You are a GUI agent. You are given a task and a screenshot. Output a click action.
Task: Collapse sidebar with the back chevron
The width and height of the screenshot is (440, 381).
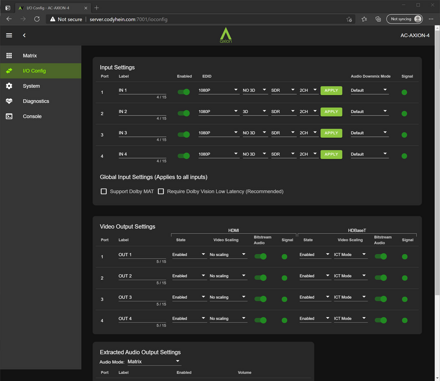[x=24, y=35]
